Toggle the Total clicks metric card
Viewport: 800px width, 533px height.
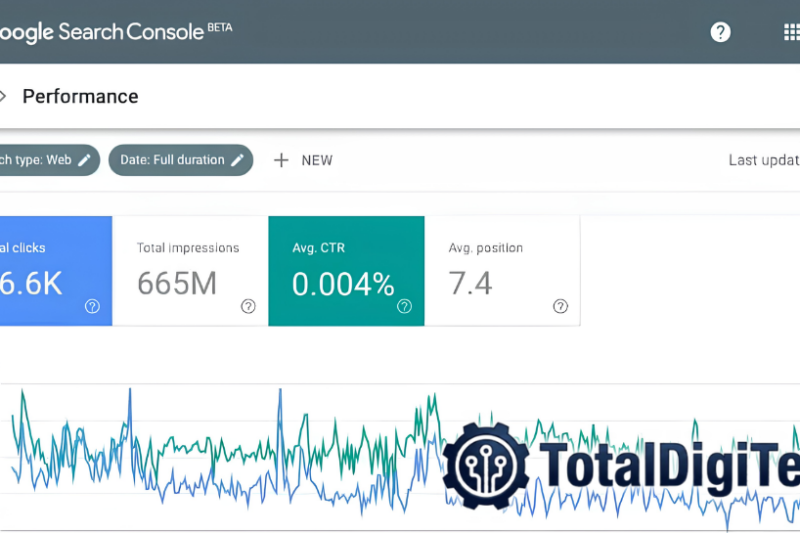click(x=56, y=271)
